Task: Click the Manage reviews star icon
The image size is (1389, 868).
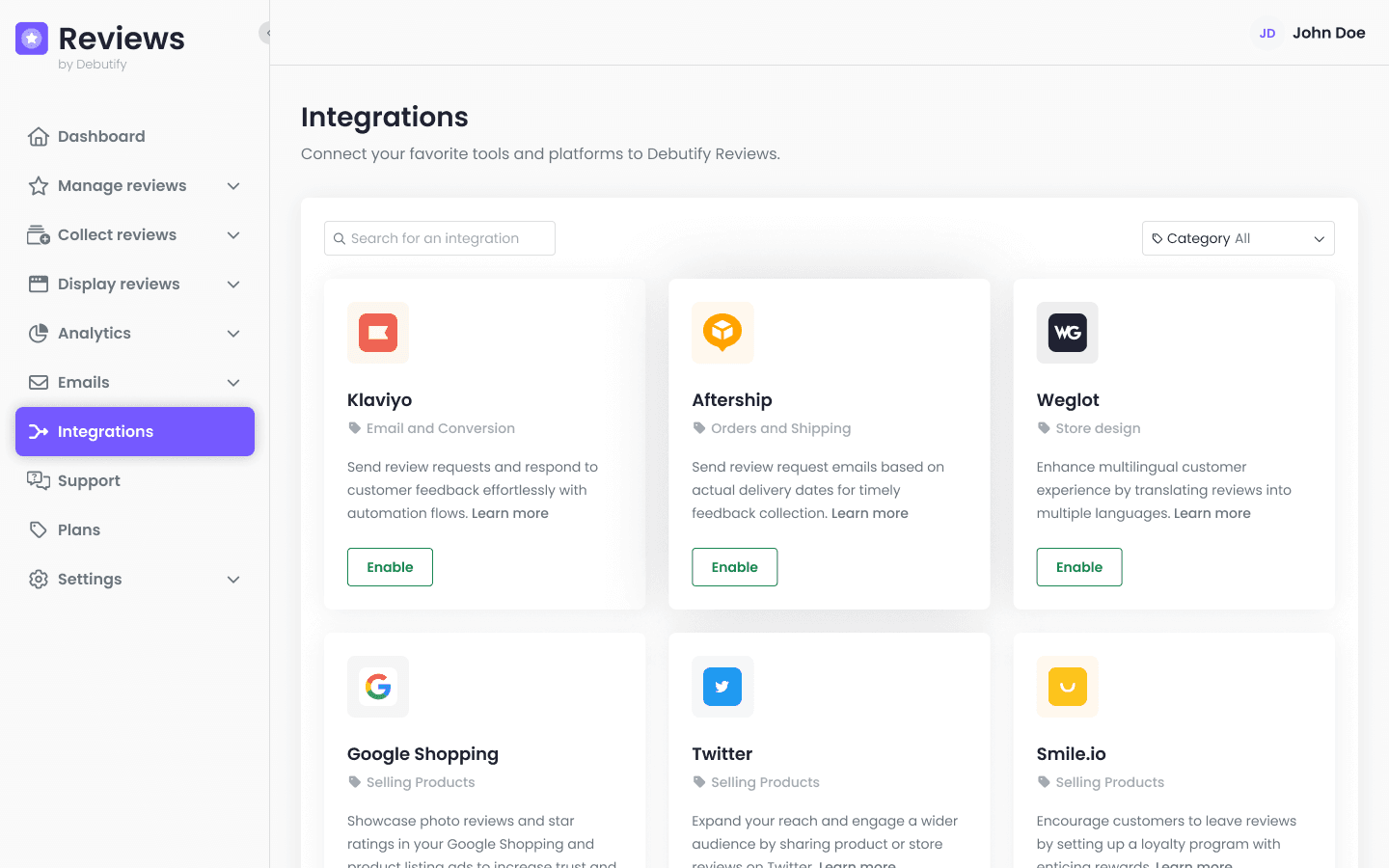Action: click(39, 186)
